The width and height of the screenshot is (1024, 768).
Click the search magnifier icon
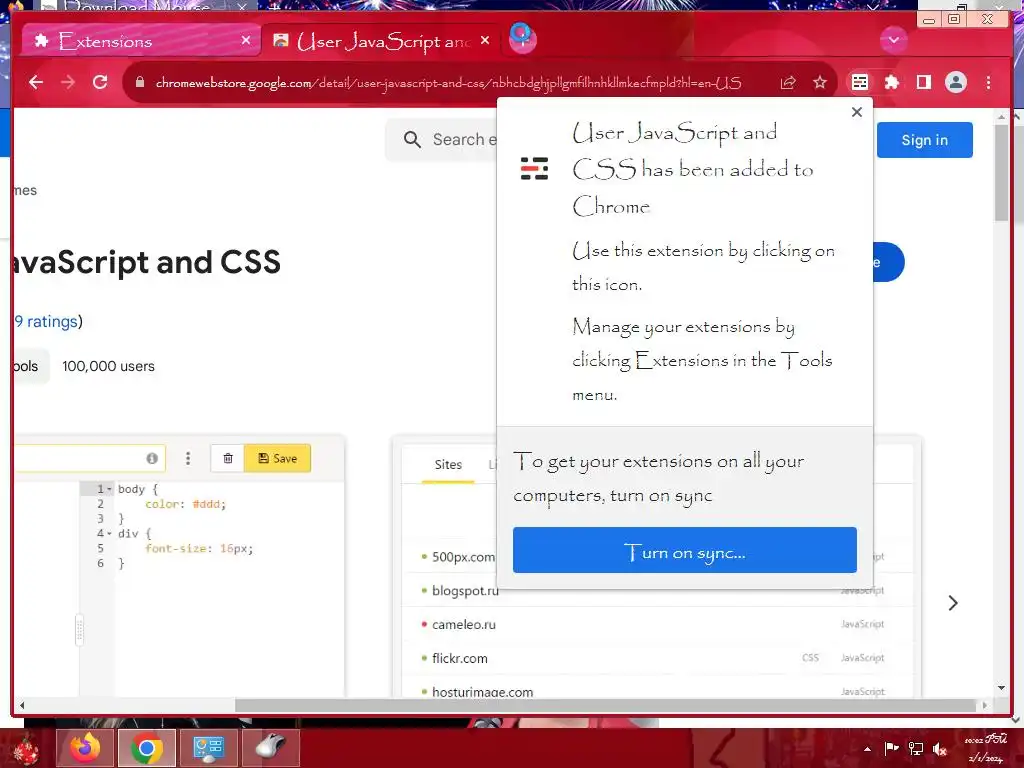click(x=412, y=139)
